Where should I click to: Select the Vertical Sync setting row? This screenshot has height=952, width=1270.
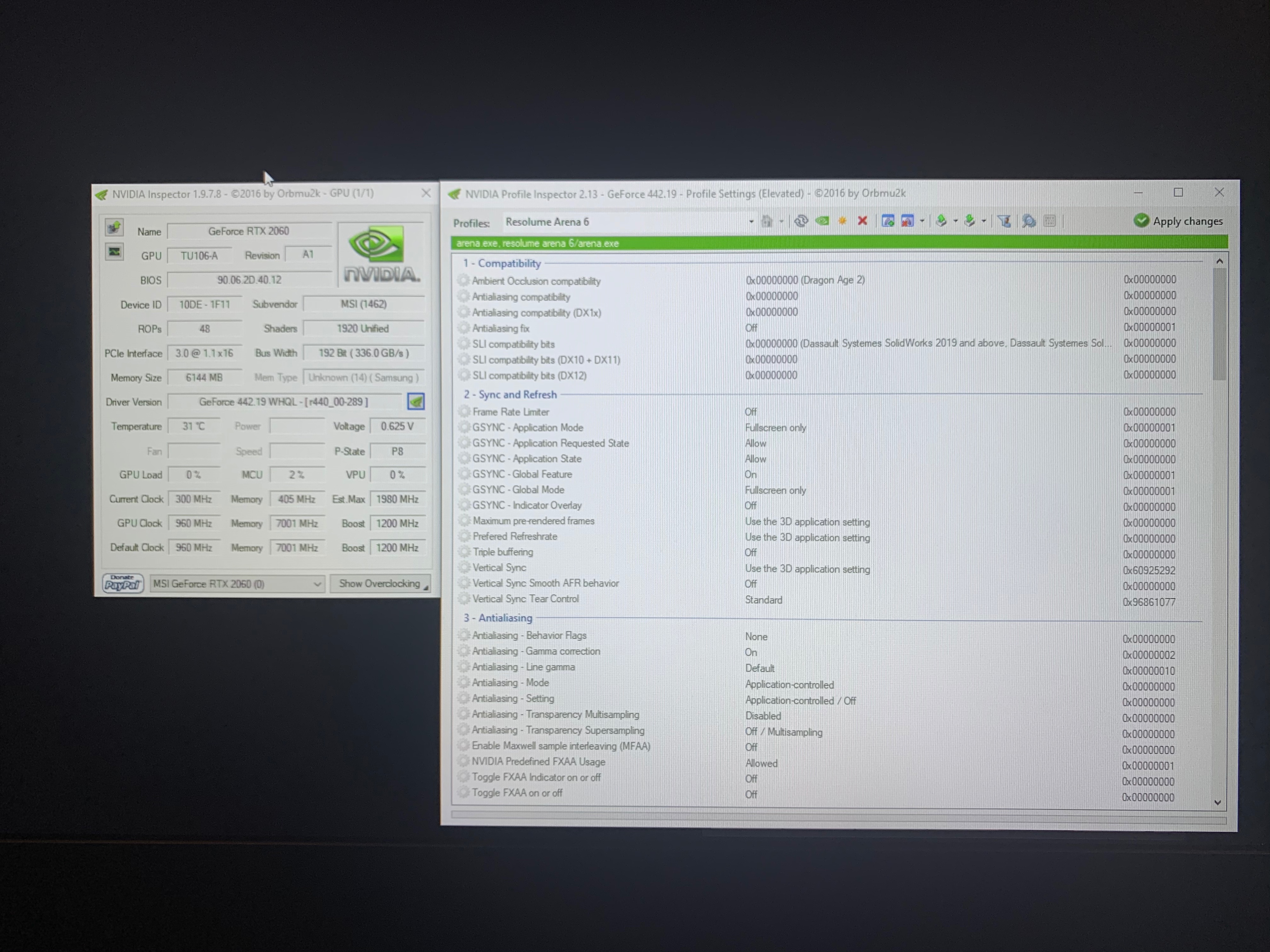pos(499,568)
